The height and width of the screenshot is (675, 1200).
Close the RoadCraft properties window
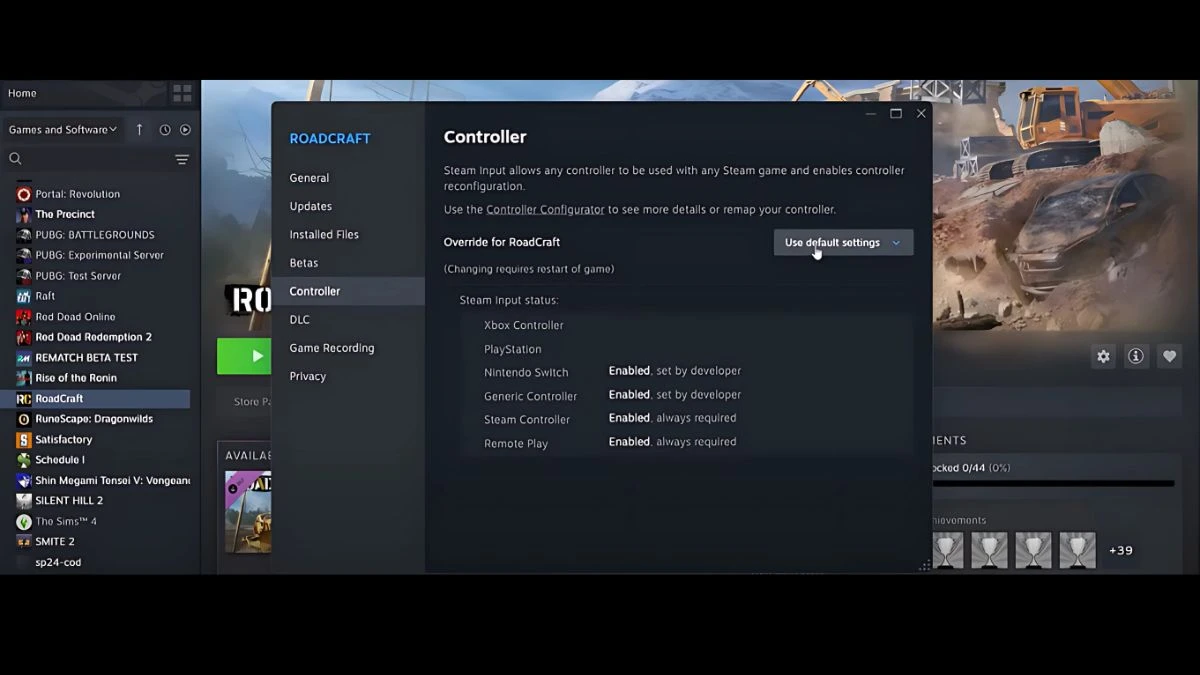pos(921,114)
